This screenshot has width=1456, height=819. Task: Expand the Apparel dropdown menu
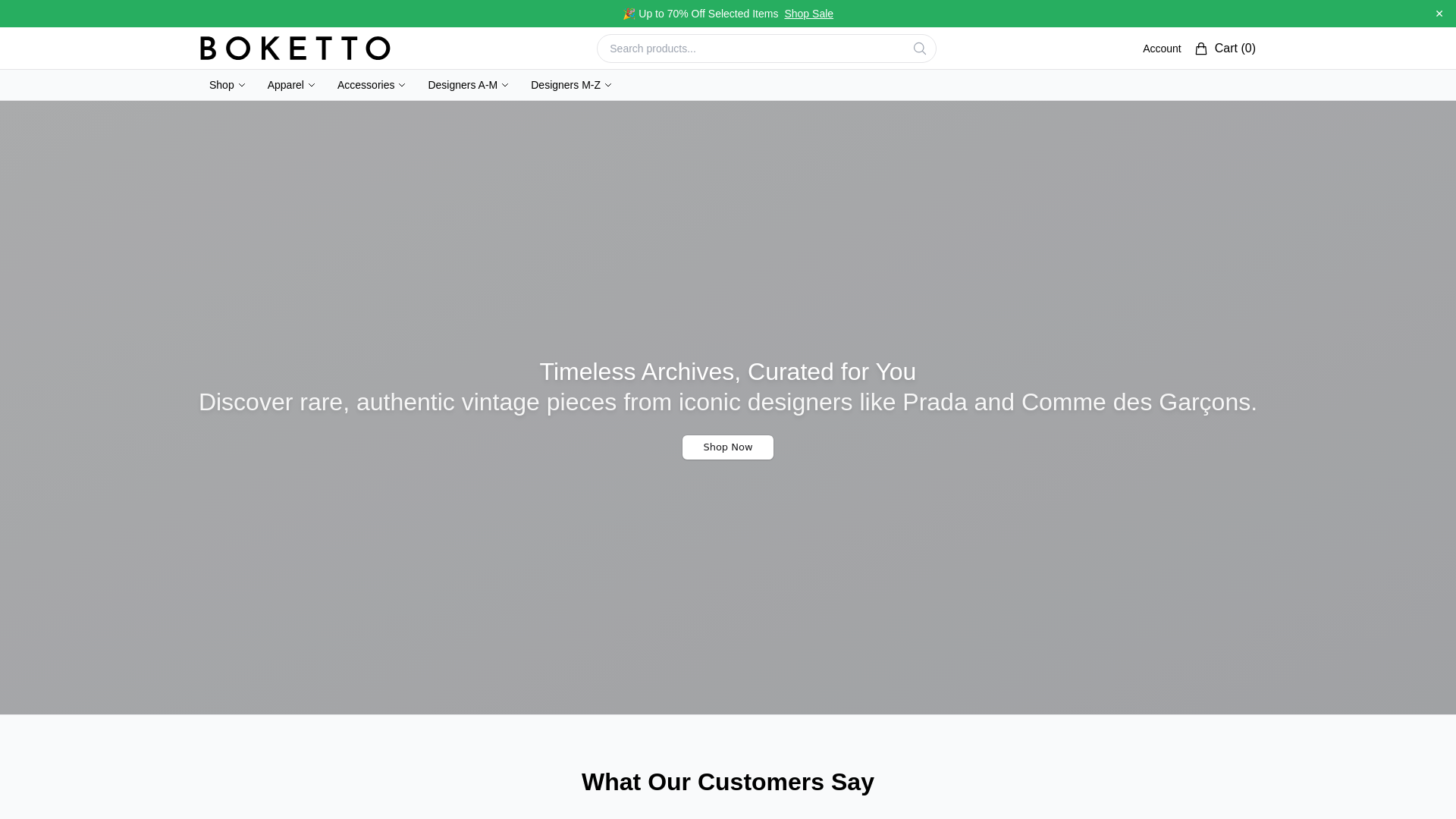(291, 85)
